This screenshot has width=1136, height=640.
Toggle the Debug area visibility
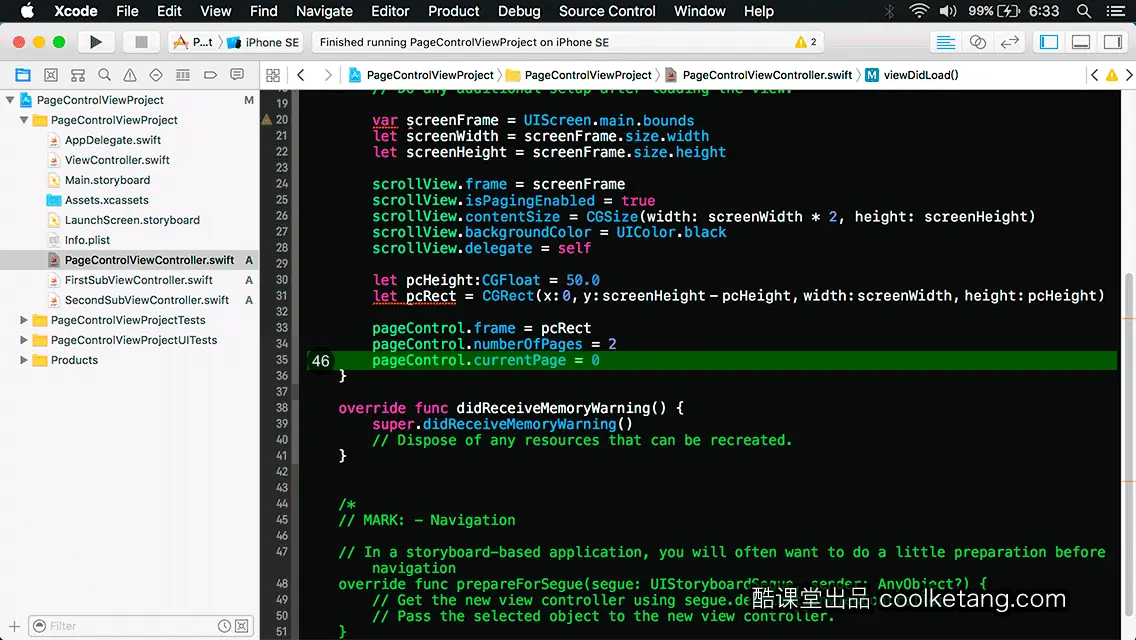[x=1080, y=42]
